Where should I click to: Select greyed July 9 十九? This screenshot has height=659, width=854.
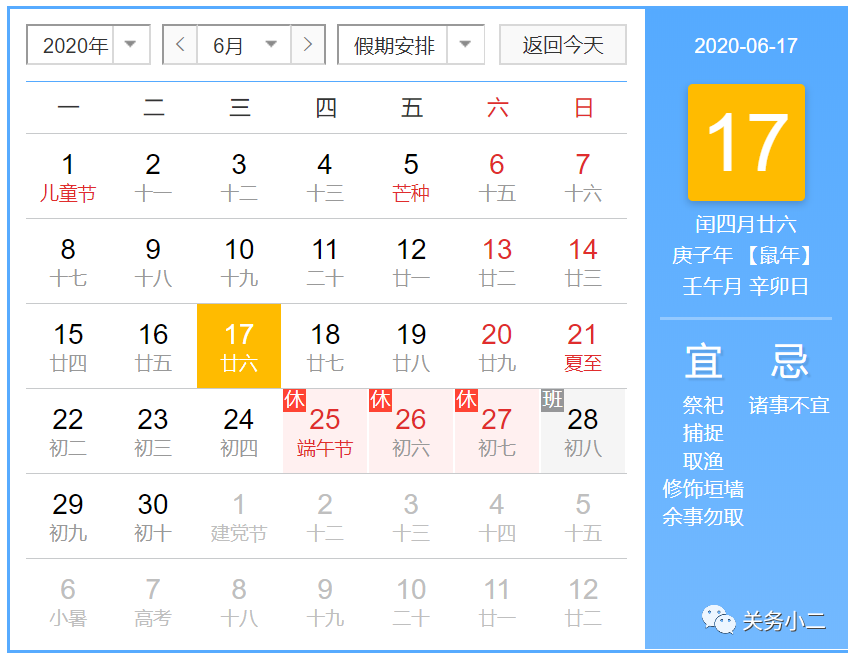pos(325,601)
